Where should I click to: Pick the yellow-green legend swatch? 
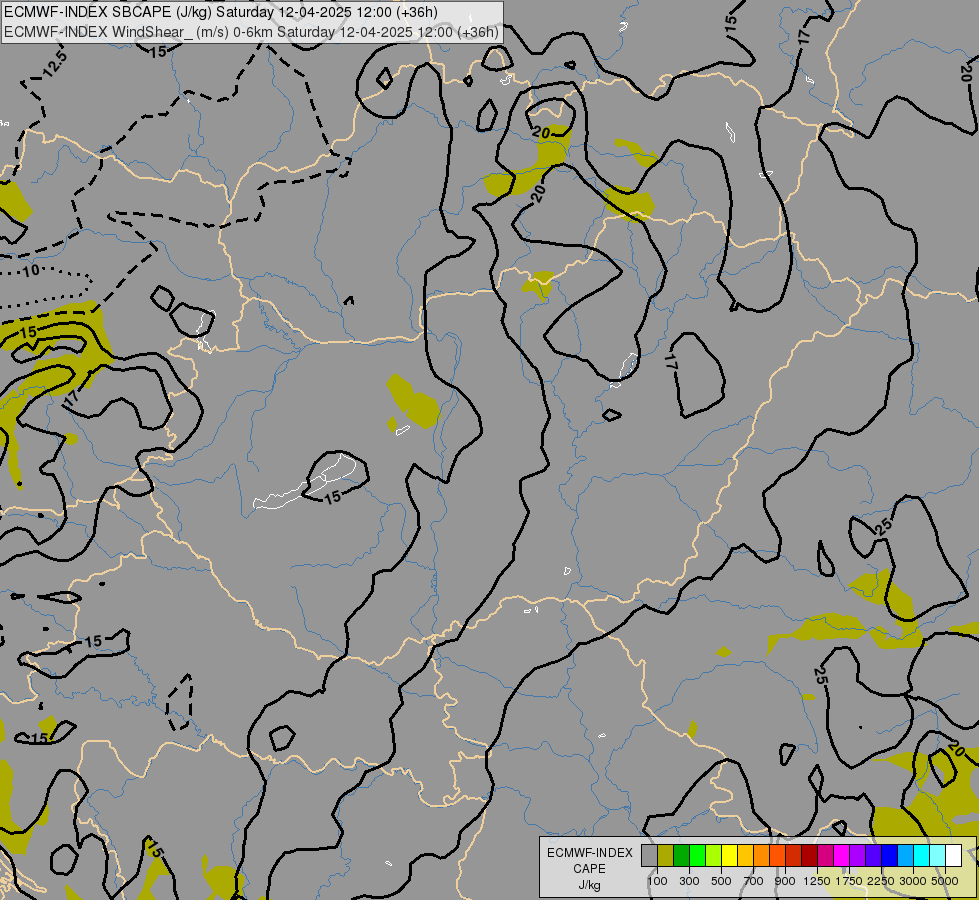click(x=714, y=855)
